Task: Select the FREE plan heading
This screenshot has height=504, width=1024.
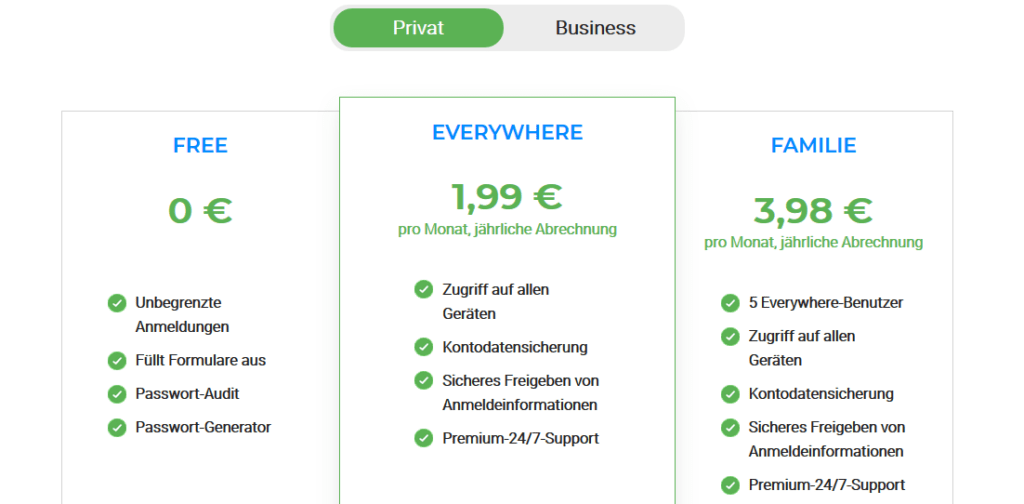Action: [x=200, y=146]
